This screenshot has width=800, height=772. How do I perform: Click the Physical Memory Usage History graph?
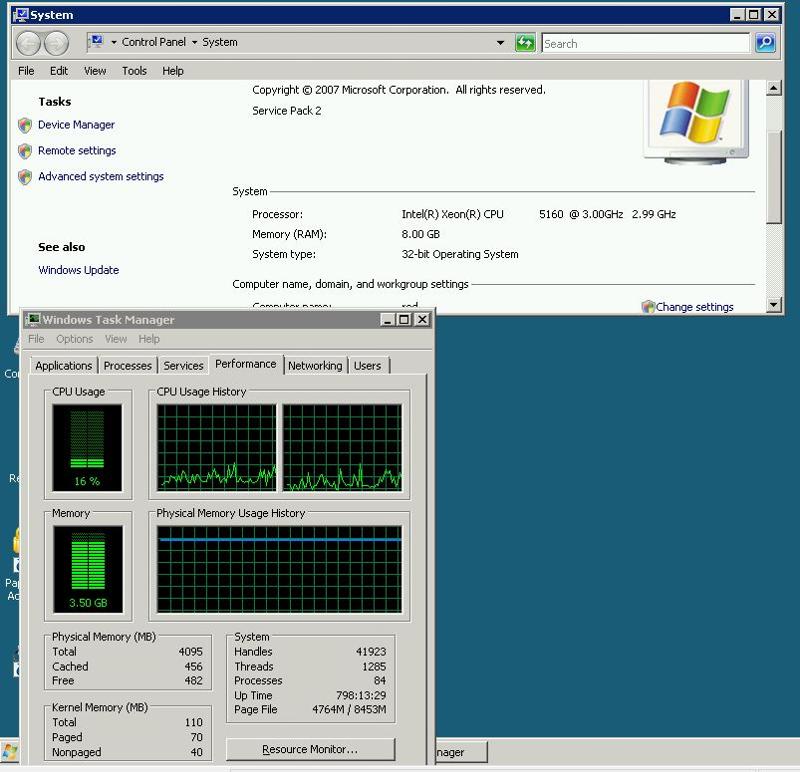(280, 569)
